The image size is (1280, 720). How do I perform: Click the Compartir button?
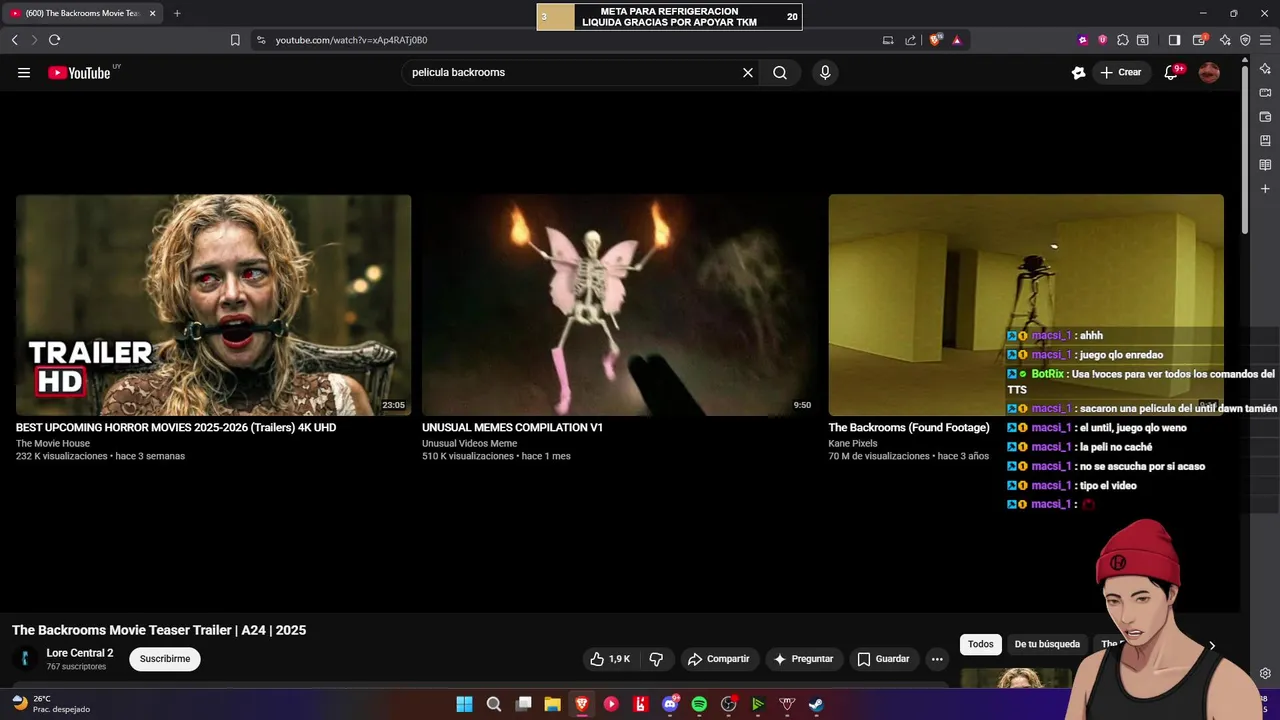(718, 659)
